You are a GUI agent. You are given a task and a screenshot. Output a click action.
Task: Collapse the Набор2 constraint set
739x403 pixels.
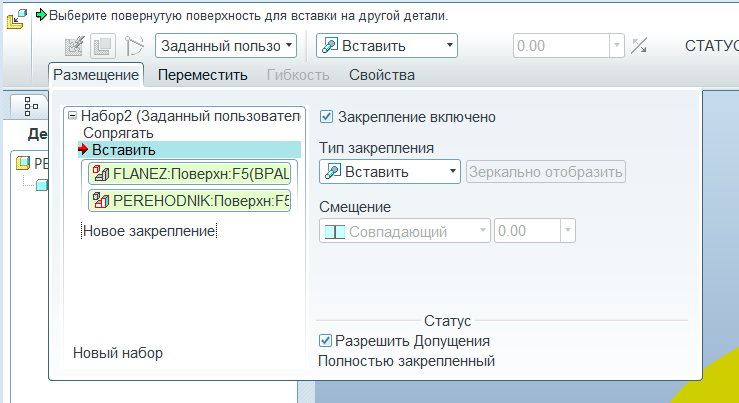click(x=72, y=115)
